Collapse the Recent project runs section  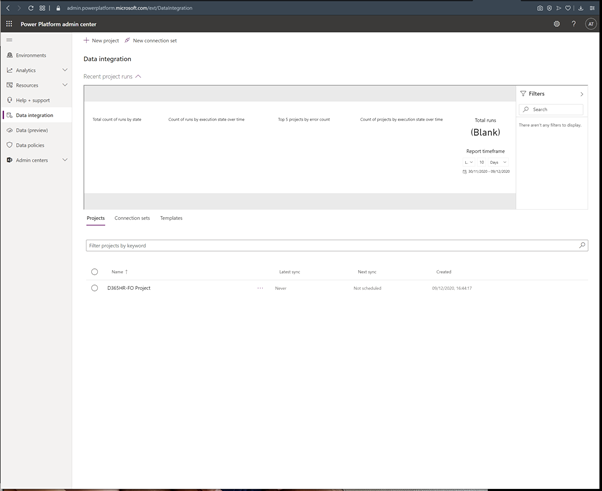pos(138,76)
